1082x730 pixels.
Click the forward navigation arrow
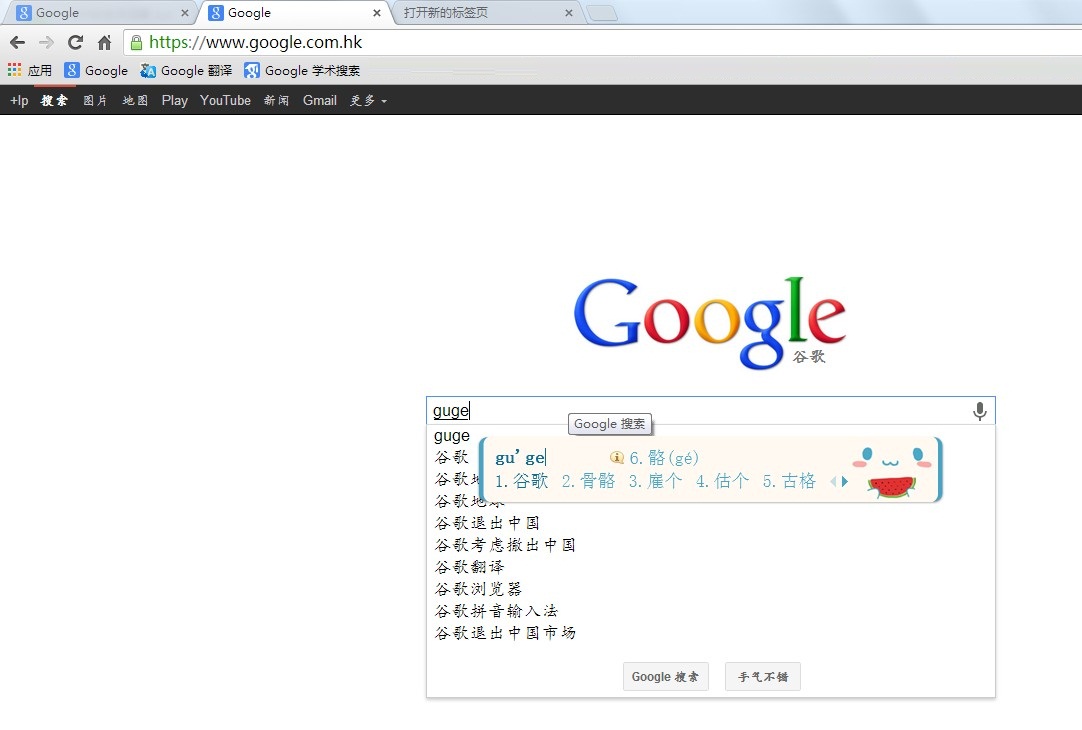coord(45,43)
